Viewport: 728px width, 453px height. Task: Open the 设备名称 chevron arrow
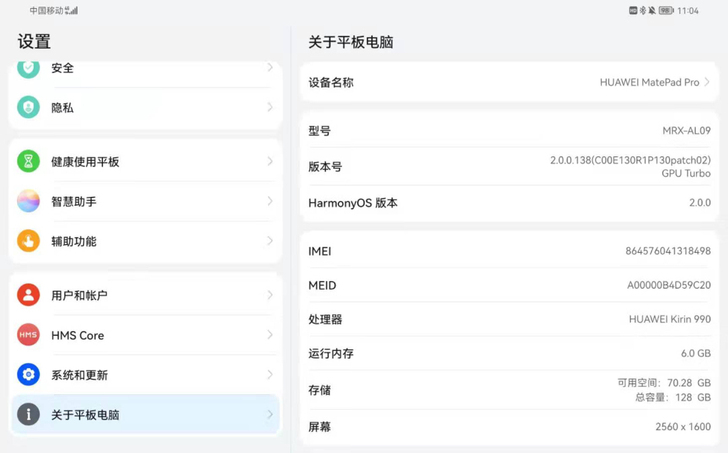707,82
